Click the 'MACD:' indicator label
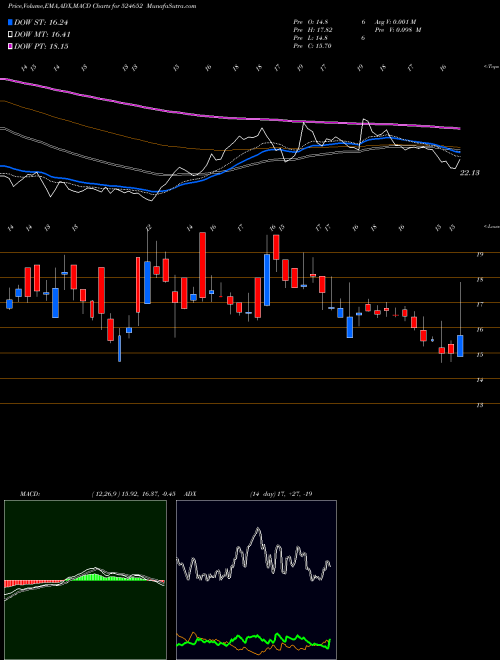 click(x=30, y=494)
